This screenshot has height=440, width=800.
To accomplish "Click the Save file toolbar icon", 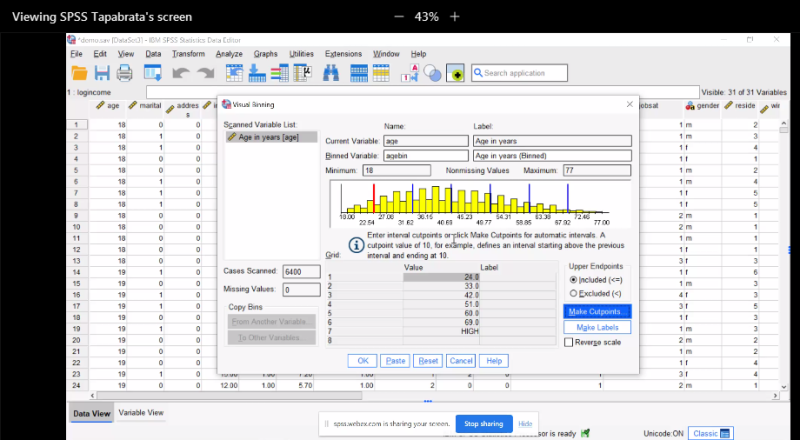I will pyautogui.click(x=101, y=73).
